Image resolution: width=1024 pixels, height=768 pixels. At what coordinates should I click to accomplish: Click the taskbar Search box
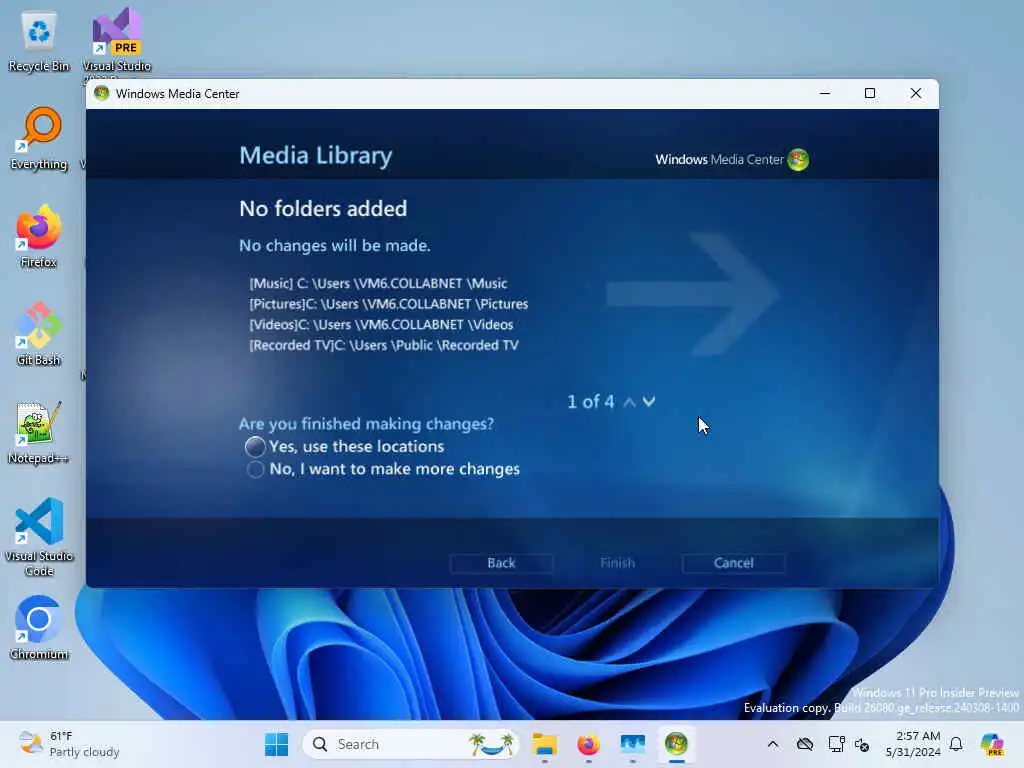pyautogui.click(x=411, y=744)
